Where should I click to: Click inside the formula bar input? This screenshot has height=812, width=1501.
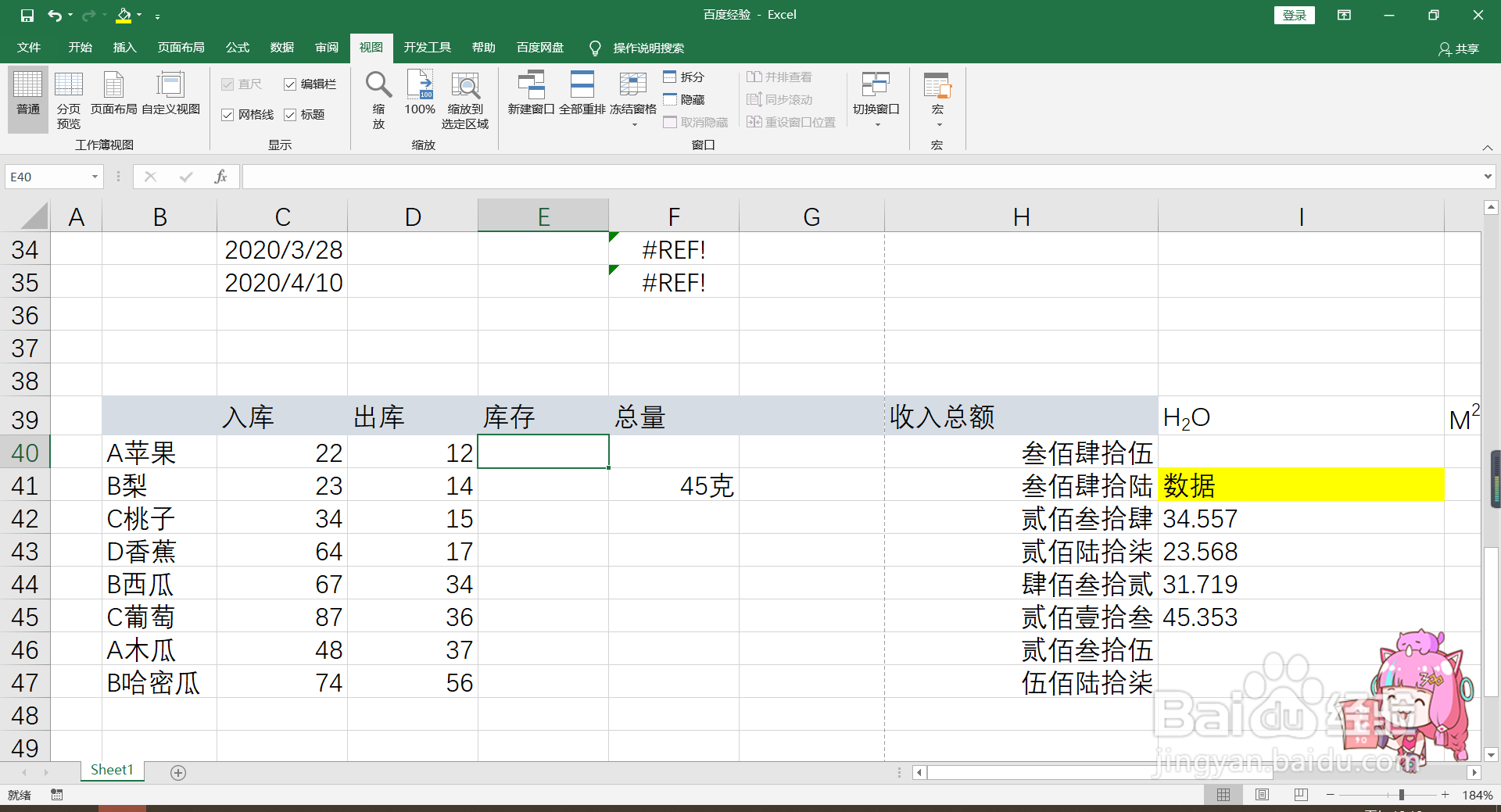(x=860, y=177)
